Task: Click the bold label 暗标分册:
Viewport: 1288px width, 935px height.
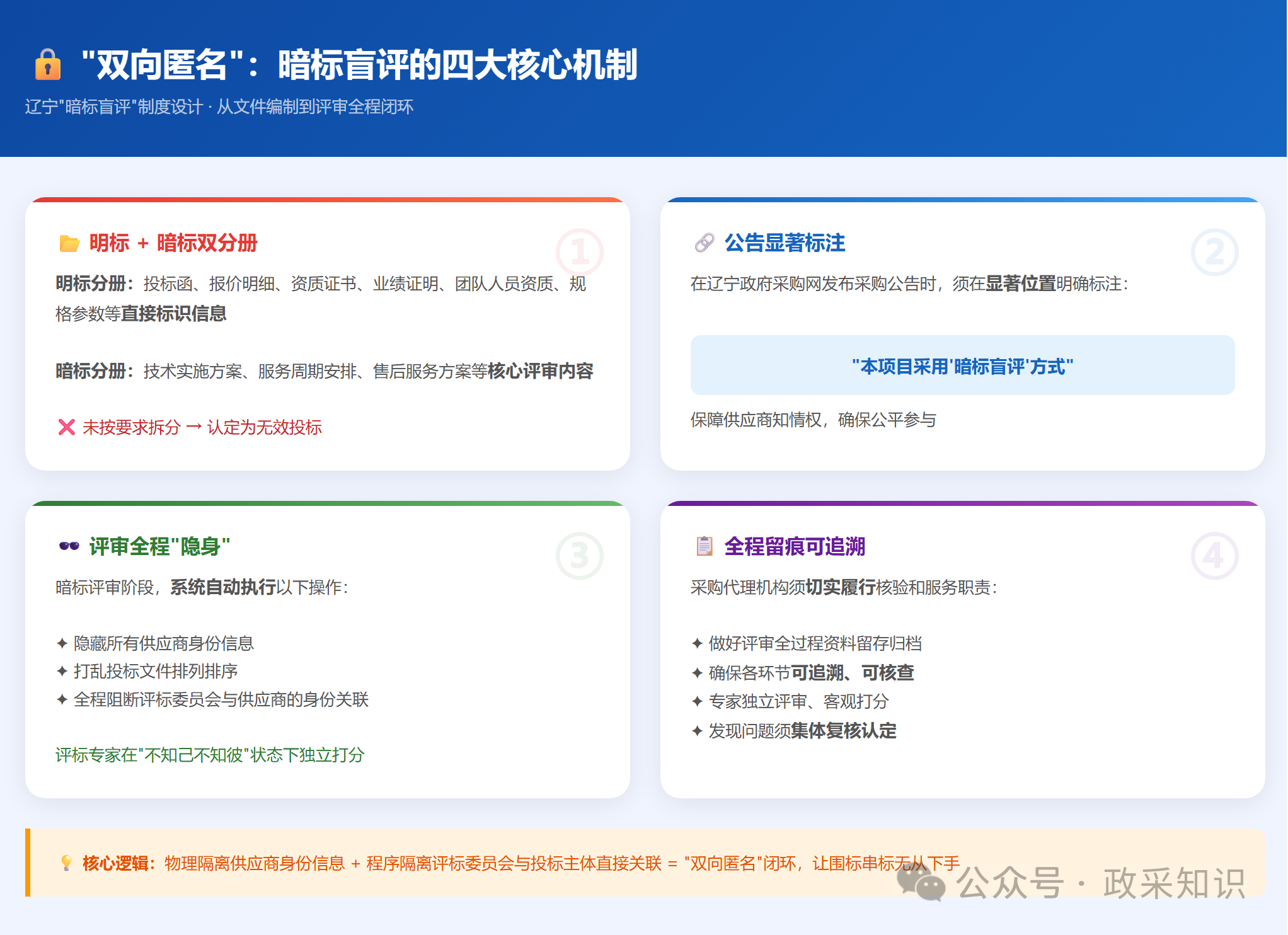Action: click(x=95, y=371)
